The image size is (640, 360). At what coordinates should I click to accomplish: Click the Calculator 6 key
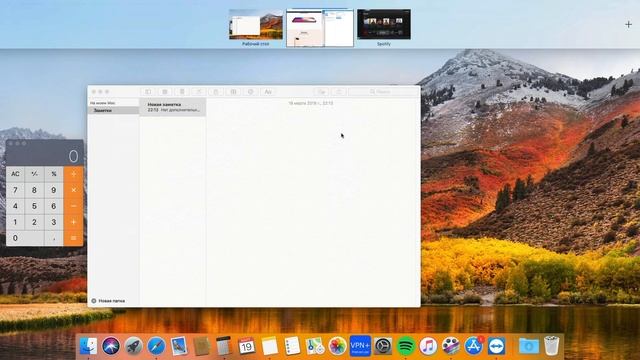pos(53,206)
